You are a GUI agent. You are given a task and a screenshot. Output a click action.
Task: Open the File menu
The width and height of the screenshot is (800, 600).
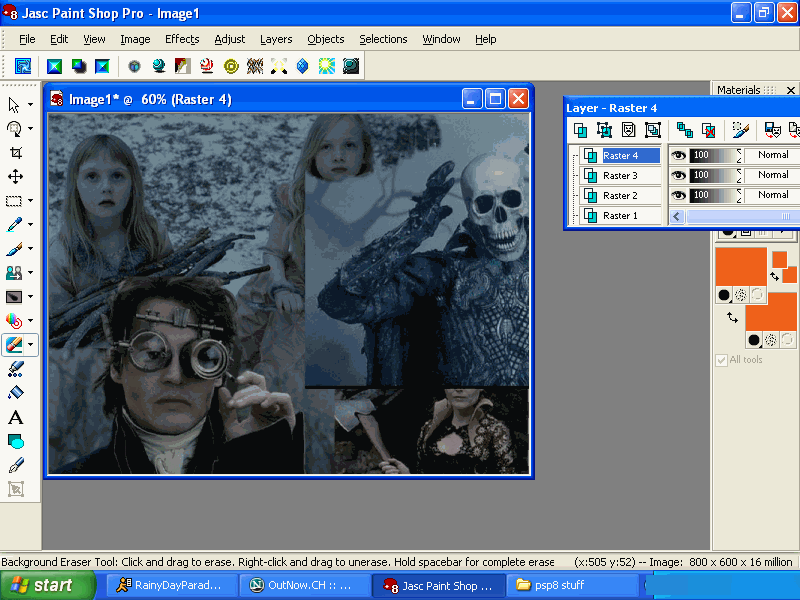click(x=27, y=39)
